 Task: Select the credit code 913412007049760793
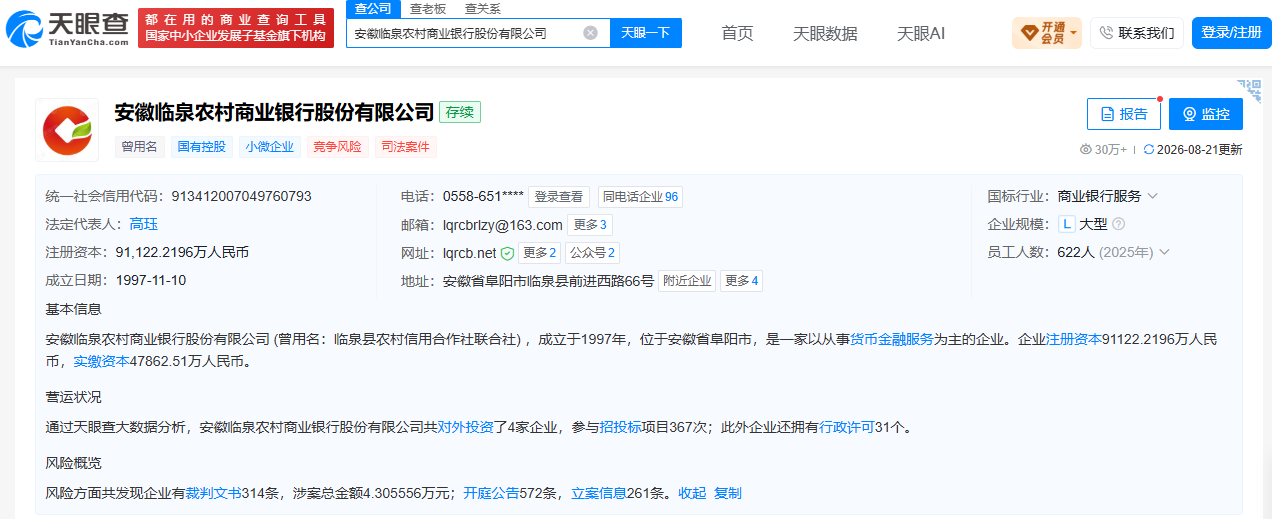tap(241, 196)
